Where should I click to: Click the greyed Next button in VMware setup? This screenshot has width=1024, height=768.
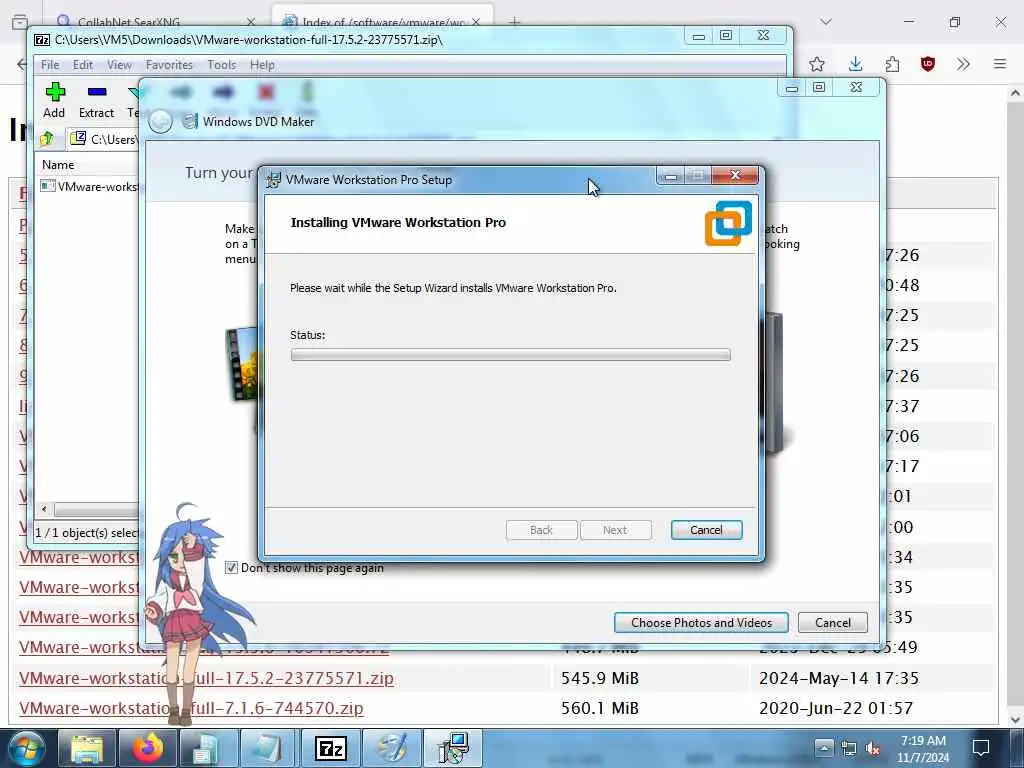615,530
